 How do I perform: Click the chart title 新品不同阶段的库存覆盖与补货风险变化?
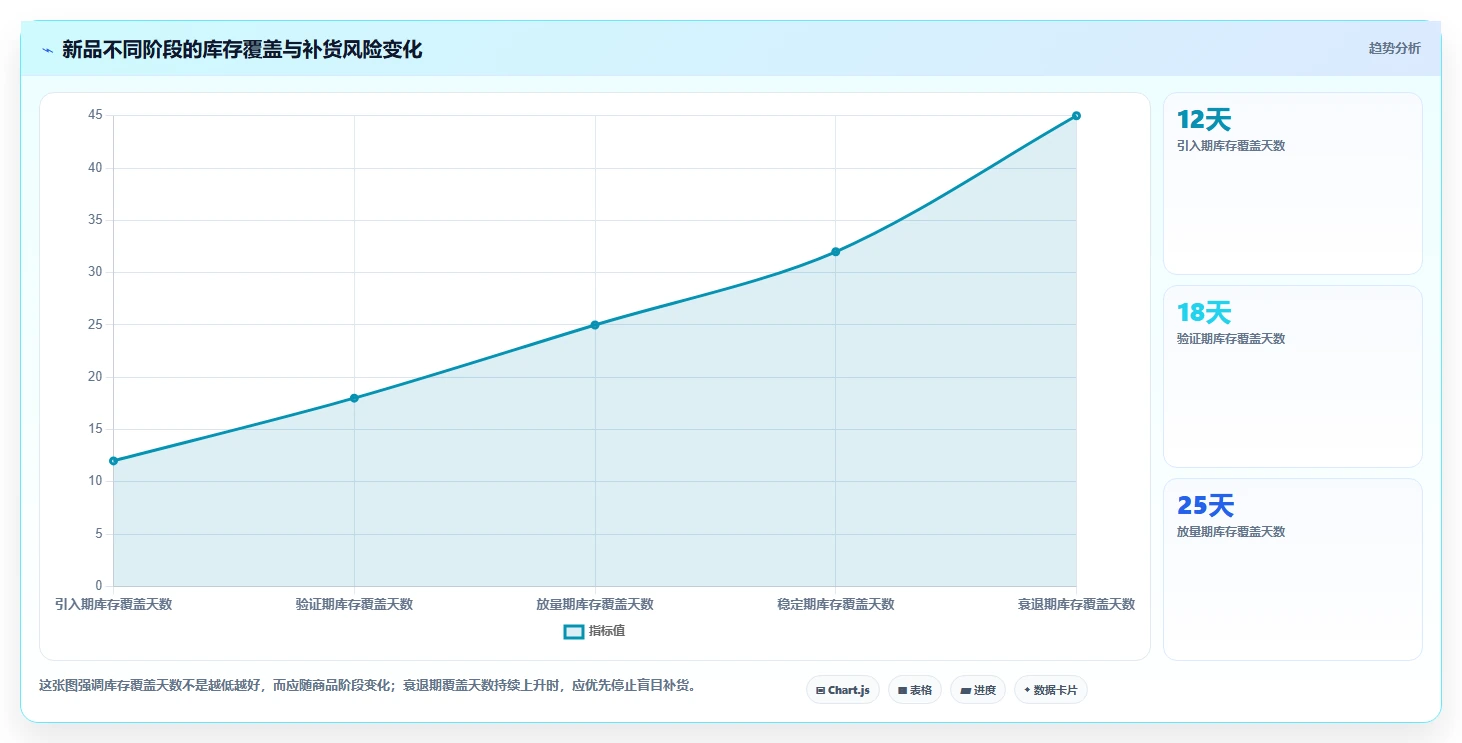(x=242, y=50)
